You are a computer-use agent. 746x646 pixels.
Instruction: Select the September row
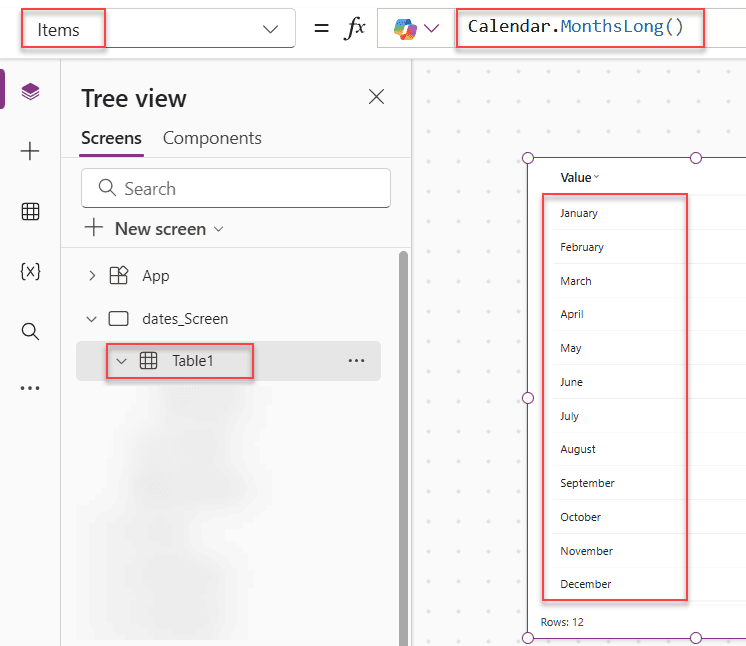point(587,483)
